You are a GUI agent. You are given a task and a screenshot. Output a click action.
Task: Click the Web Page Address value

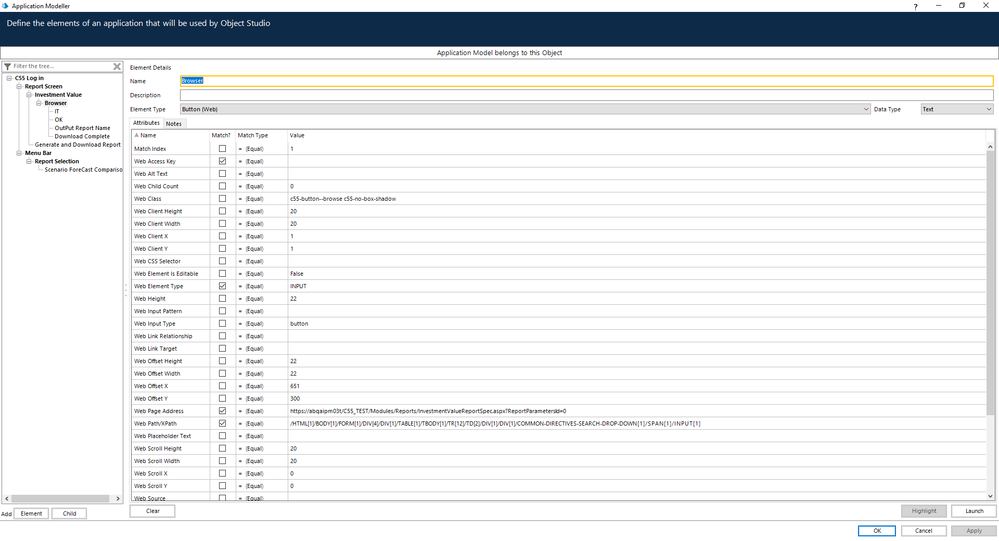point(637,411)
